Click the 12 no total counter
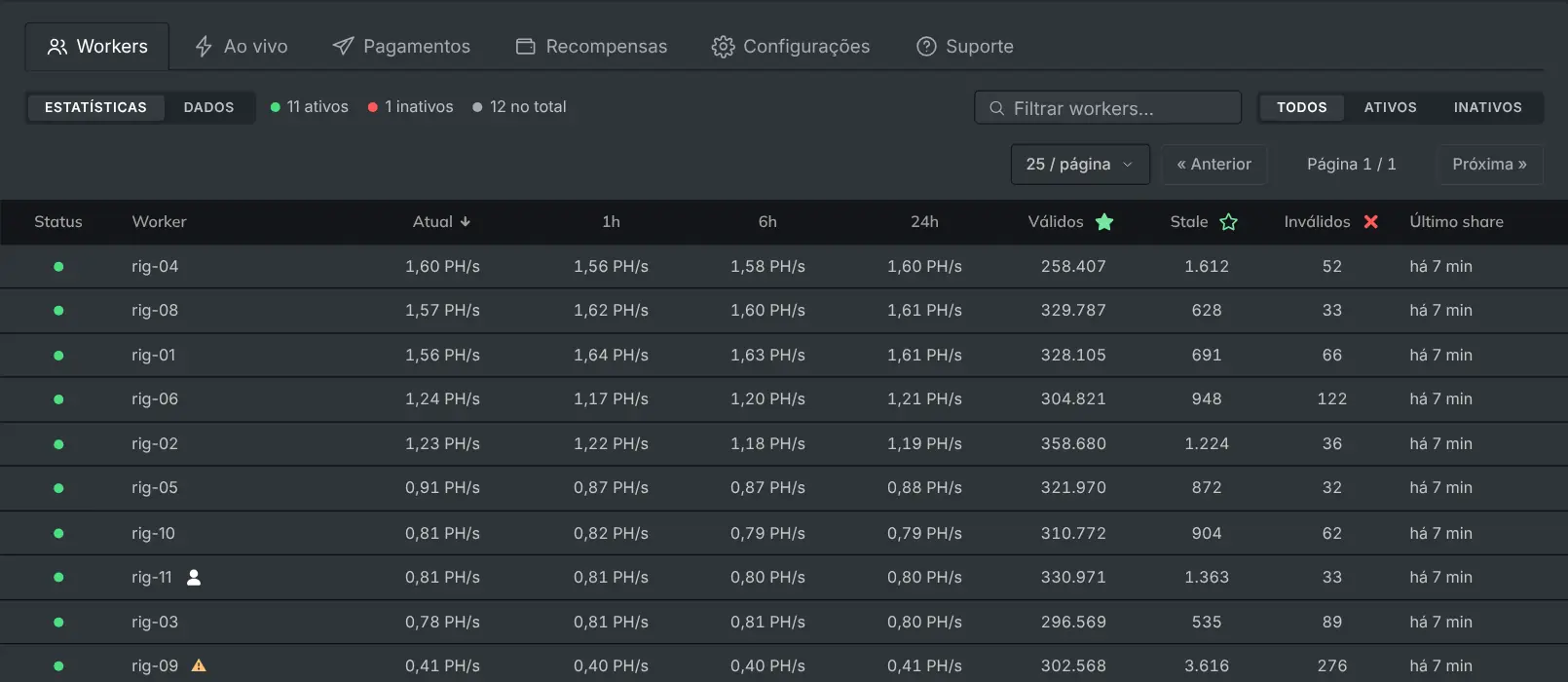 520,107
